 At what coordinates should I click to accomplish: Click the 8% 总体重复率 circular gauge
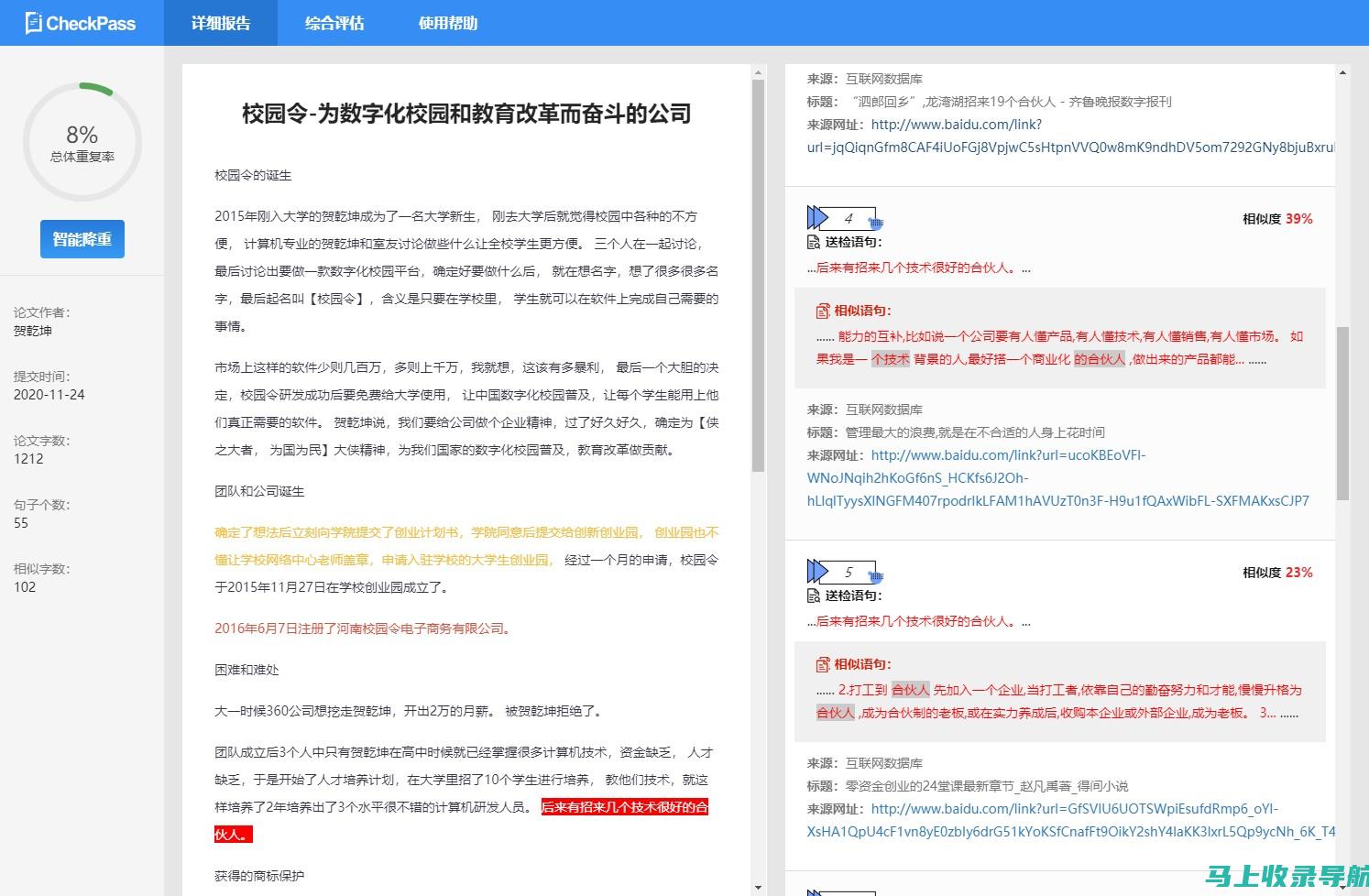pos(82,142)
